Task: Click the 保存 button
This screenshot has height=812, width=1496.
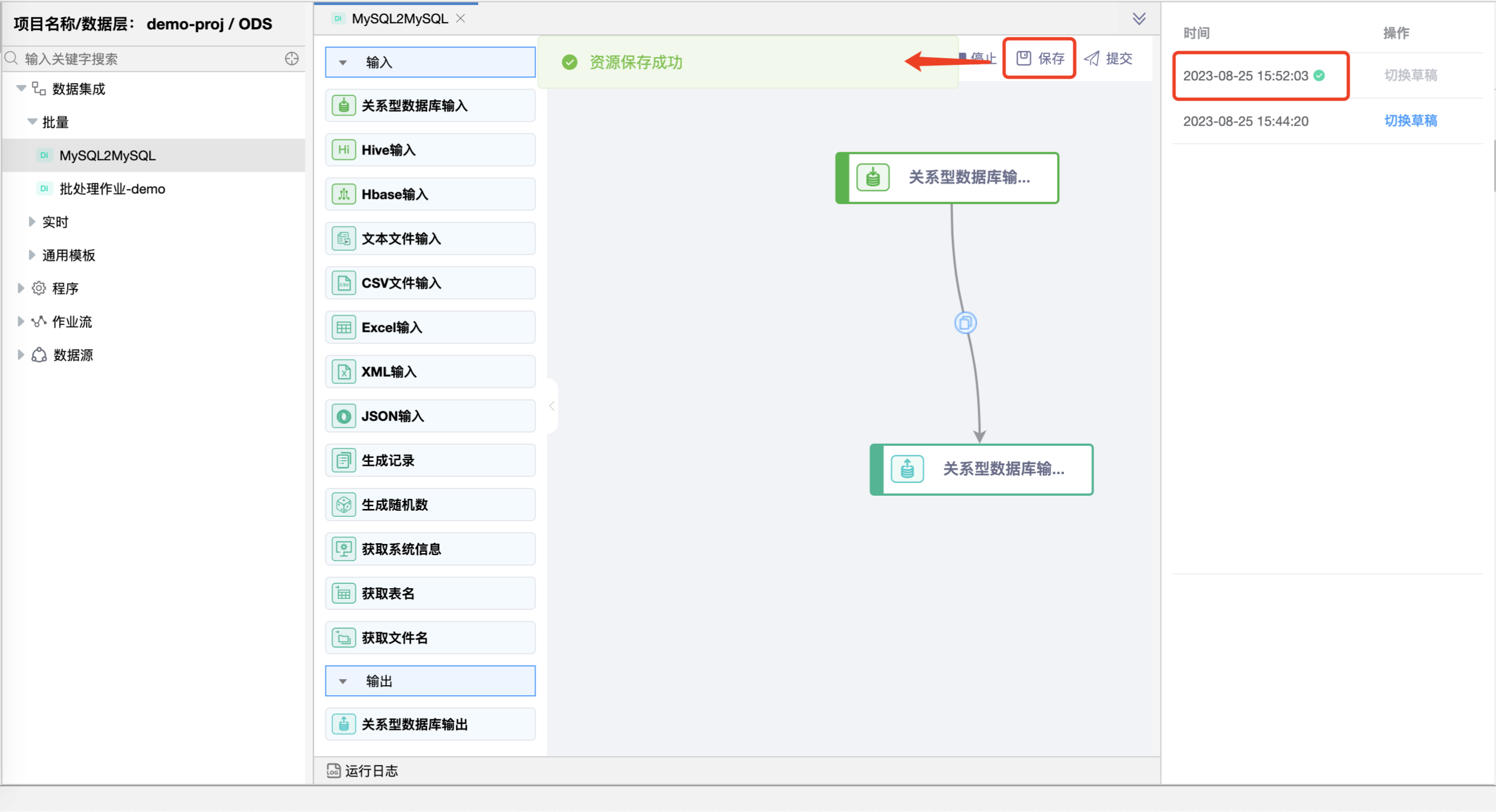Action: click(x=1040, y=58)
